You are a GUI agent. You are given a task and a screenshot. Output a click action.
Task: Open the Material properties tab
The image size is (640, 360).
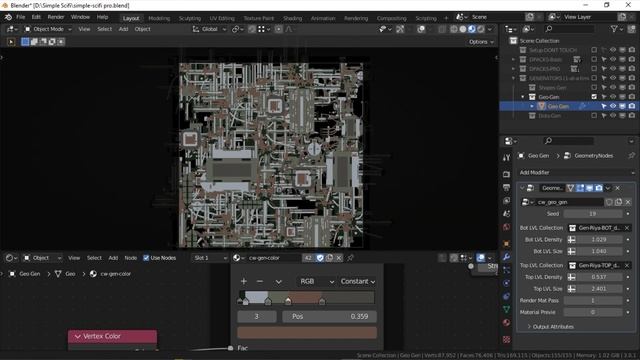(x=507, y=322)
